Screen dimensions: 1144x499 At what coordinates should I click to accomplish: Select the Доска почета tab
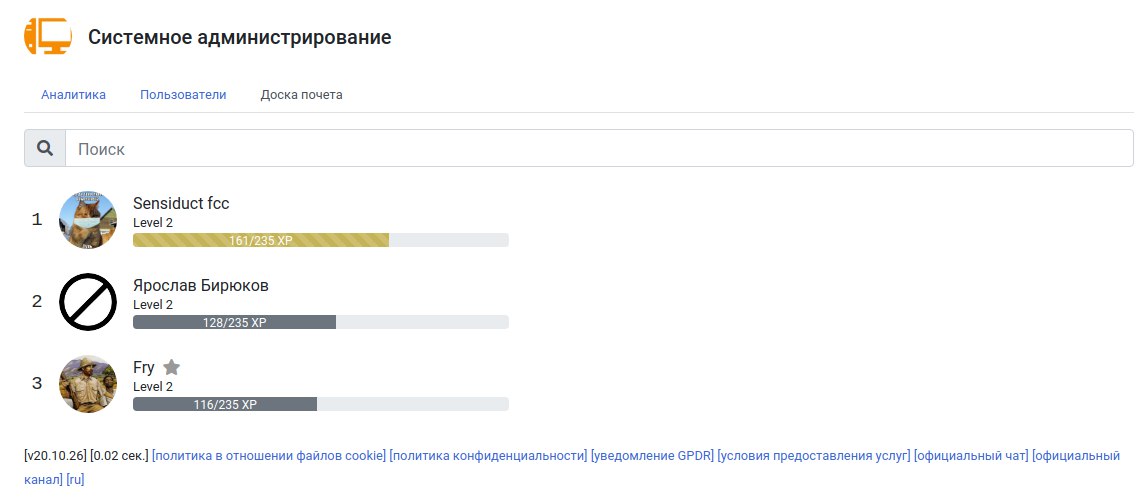pyautogui.click(x=301, y=95)
